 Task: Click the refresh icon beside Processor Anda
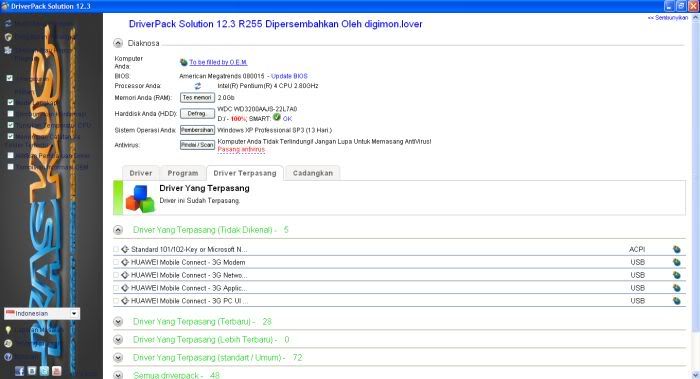pyautogui.click(x=197, y=86)
